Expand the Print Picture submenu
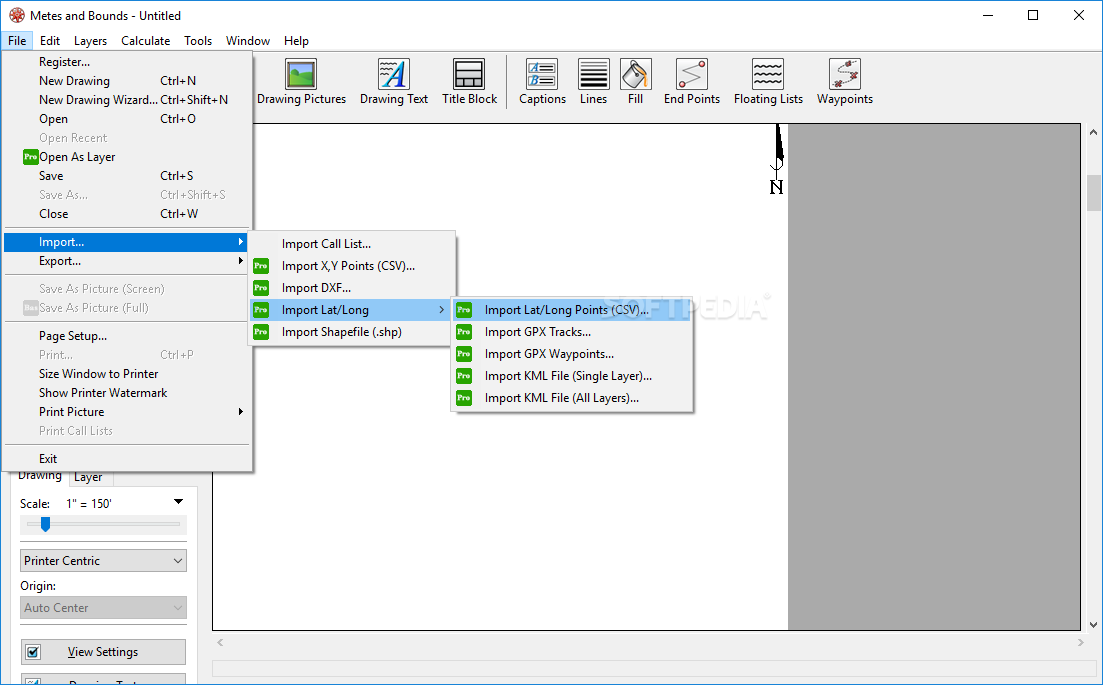1103x685 pixels. click(127, 411)
